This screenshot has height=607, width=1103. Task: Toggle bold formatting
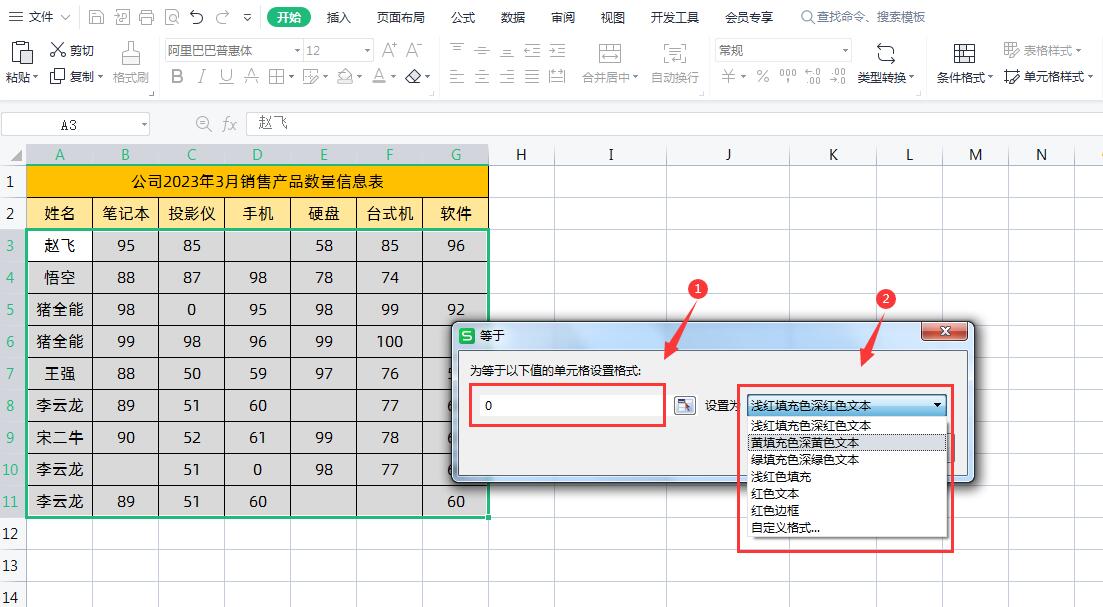[179, 76]
